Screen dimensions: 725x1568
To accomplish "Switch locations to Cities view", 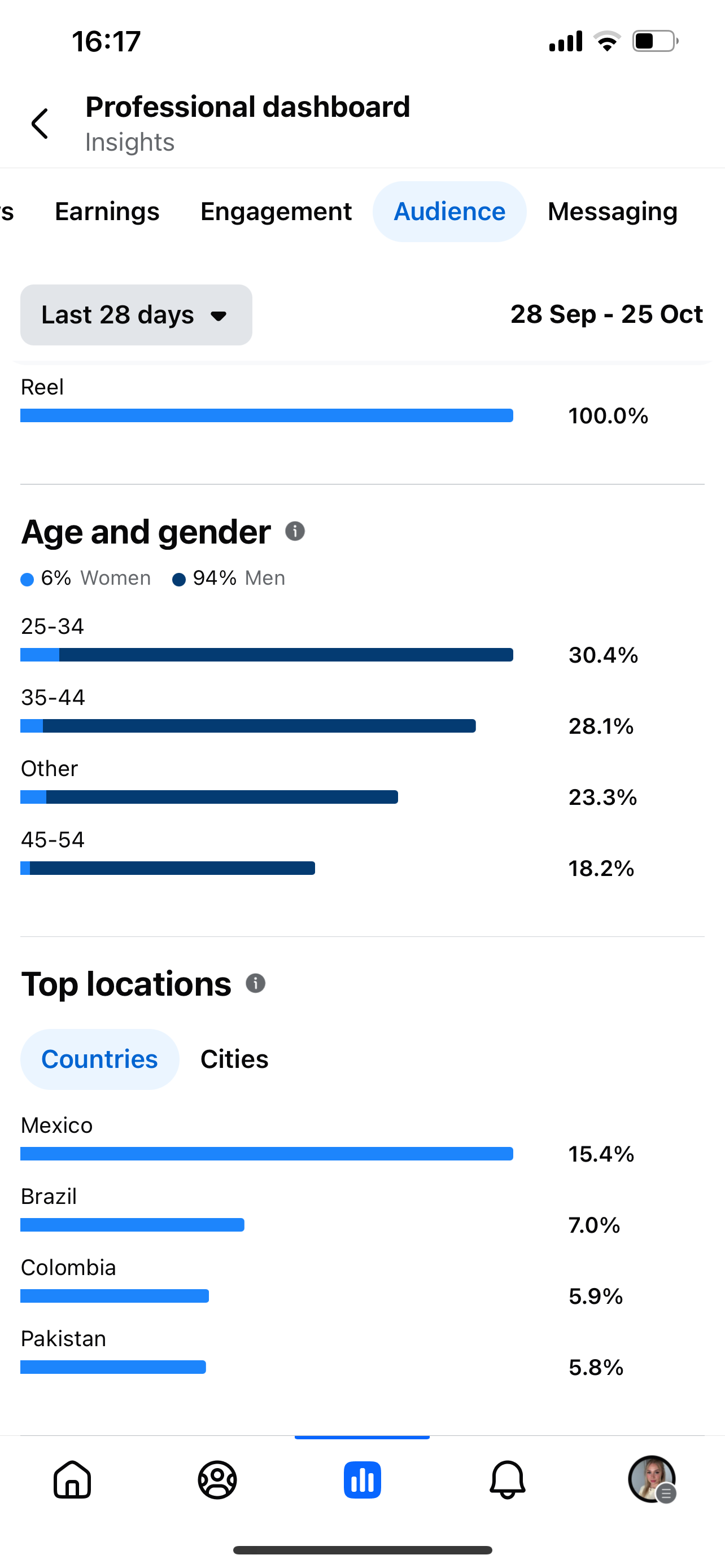I will [x=234, y=1059].
